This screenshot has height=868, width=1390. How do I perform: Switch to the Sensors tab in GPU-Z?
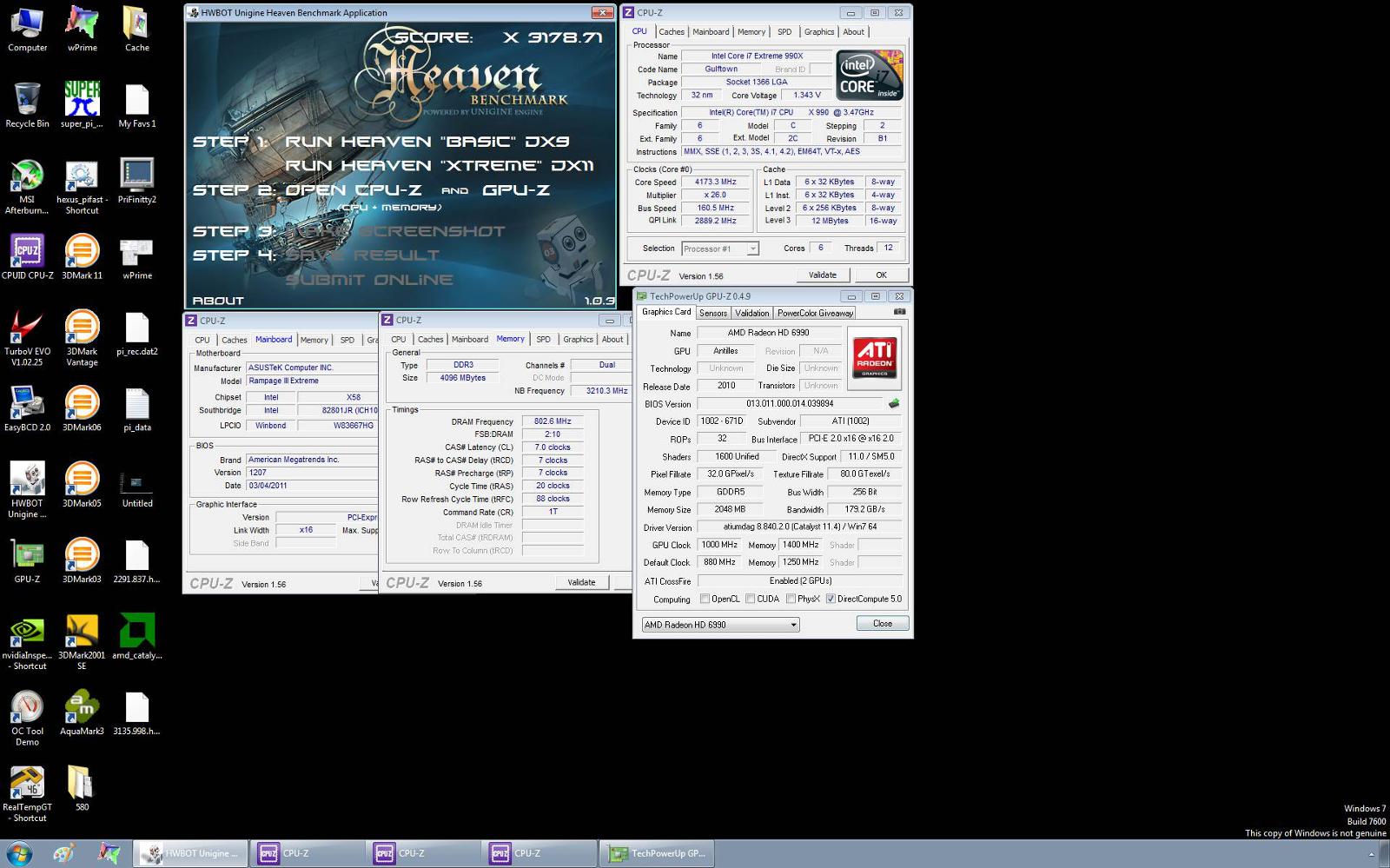[713, 313]
